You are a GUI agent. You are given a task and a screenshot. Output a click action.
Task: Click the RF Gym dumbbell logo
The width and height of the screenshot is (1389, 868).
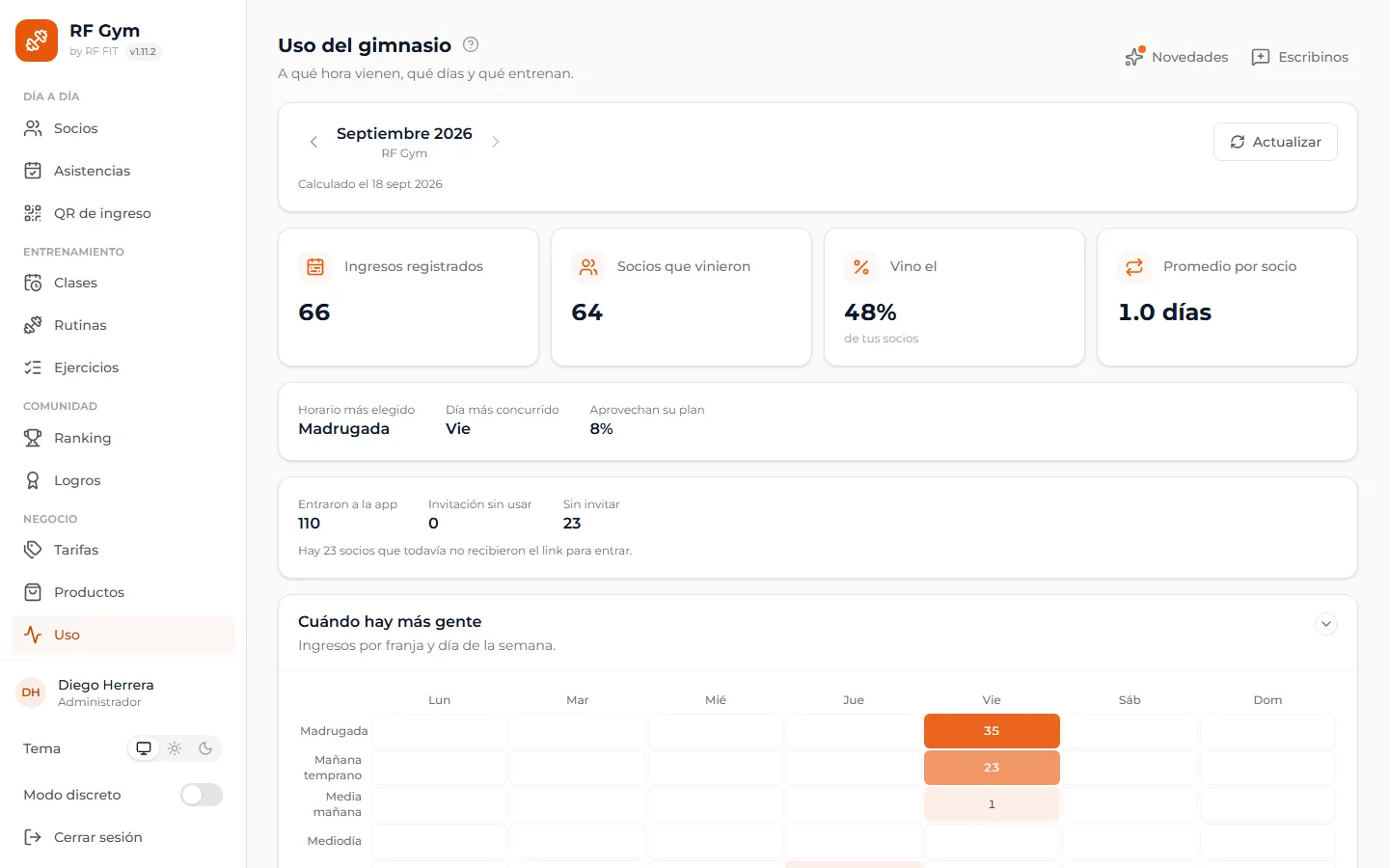[x=37, y=41]
